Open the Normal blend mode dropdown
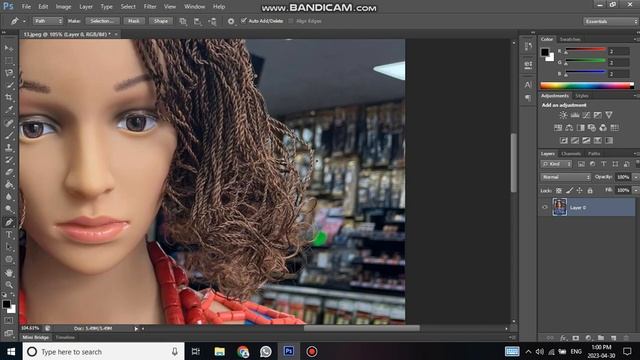This screenshot has width=640, height=360. click(566, 177)
